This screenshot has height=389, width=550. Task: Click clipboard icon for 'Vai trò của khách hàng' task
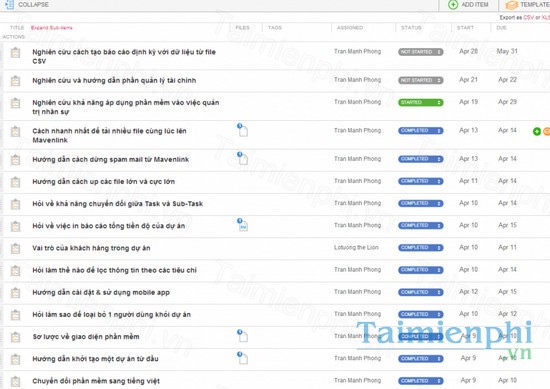pos(15,249)
